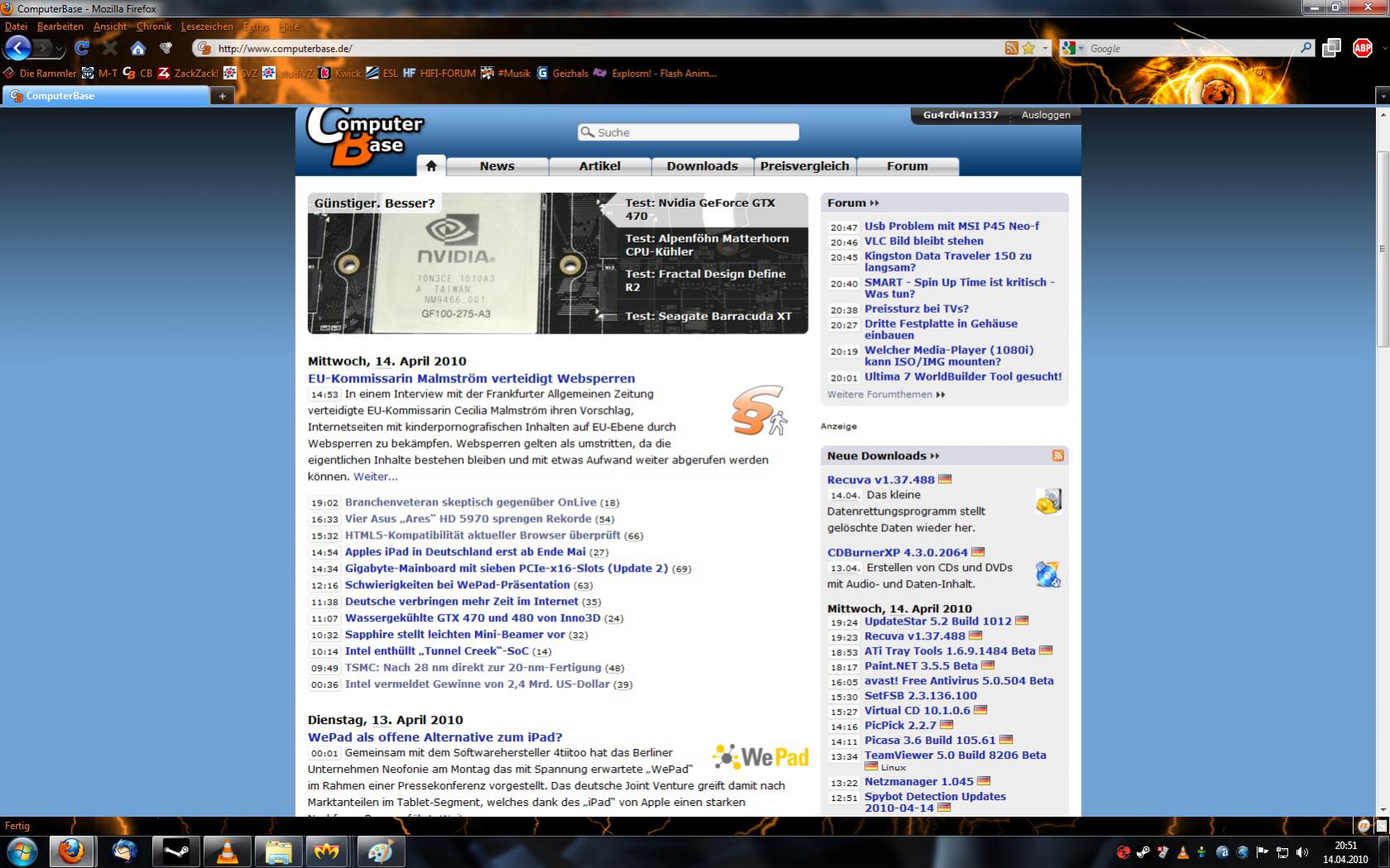Click the Firefox back button
Screen dimensions: 1390x868
pyautogui.click(x=18, y=48)
